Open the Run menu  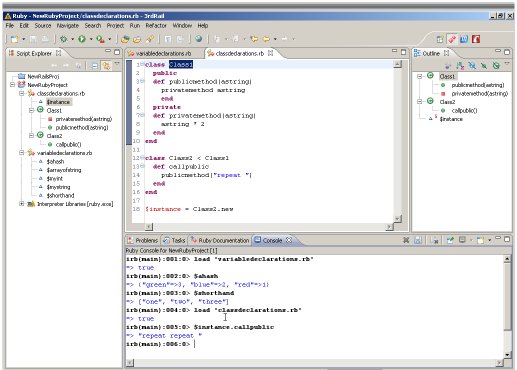[135, 25]
